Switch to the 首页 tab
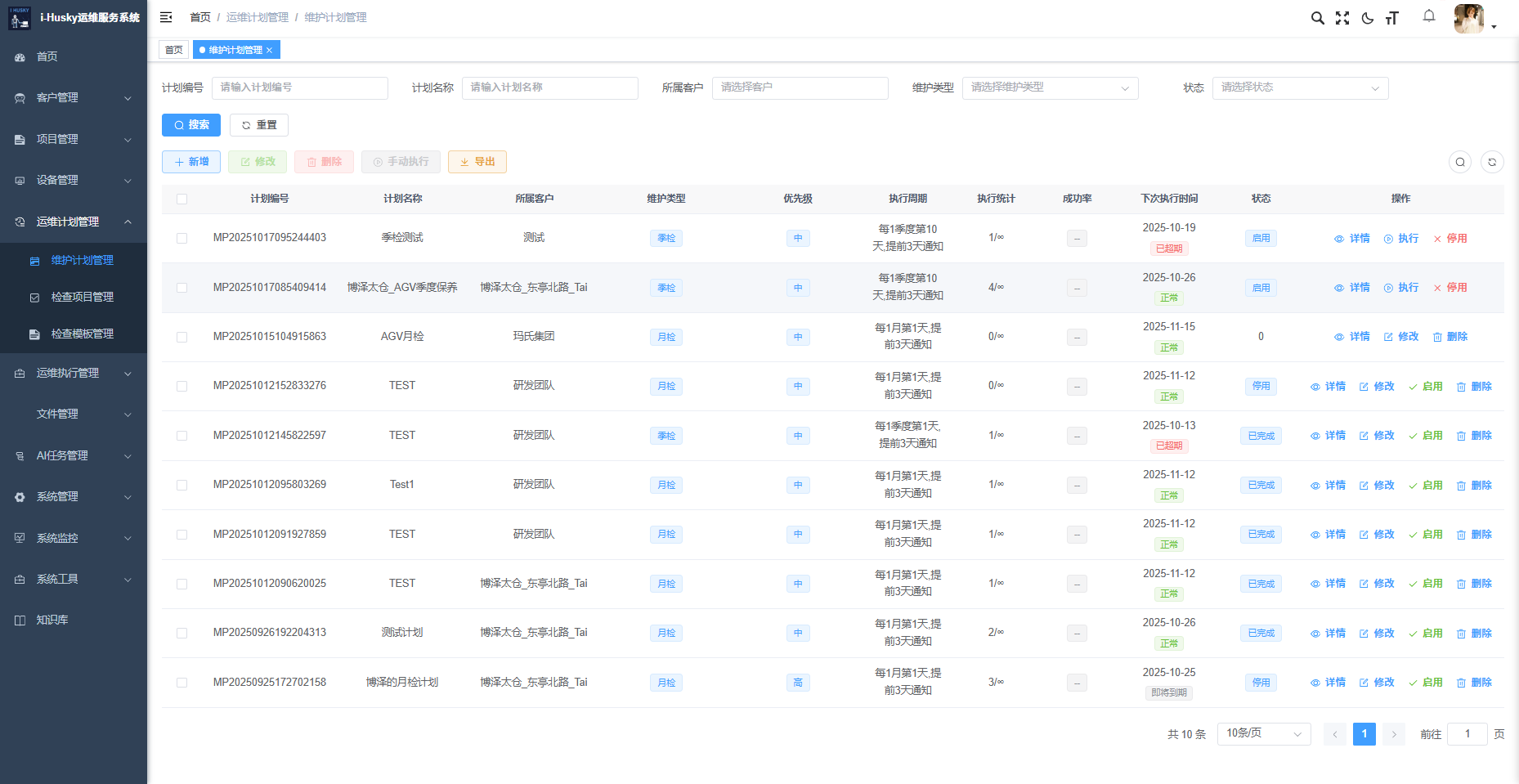The image size is (1519, 784). coord(173,50)
